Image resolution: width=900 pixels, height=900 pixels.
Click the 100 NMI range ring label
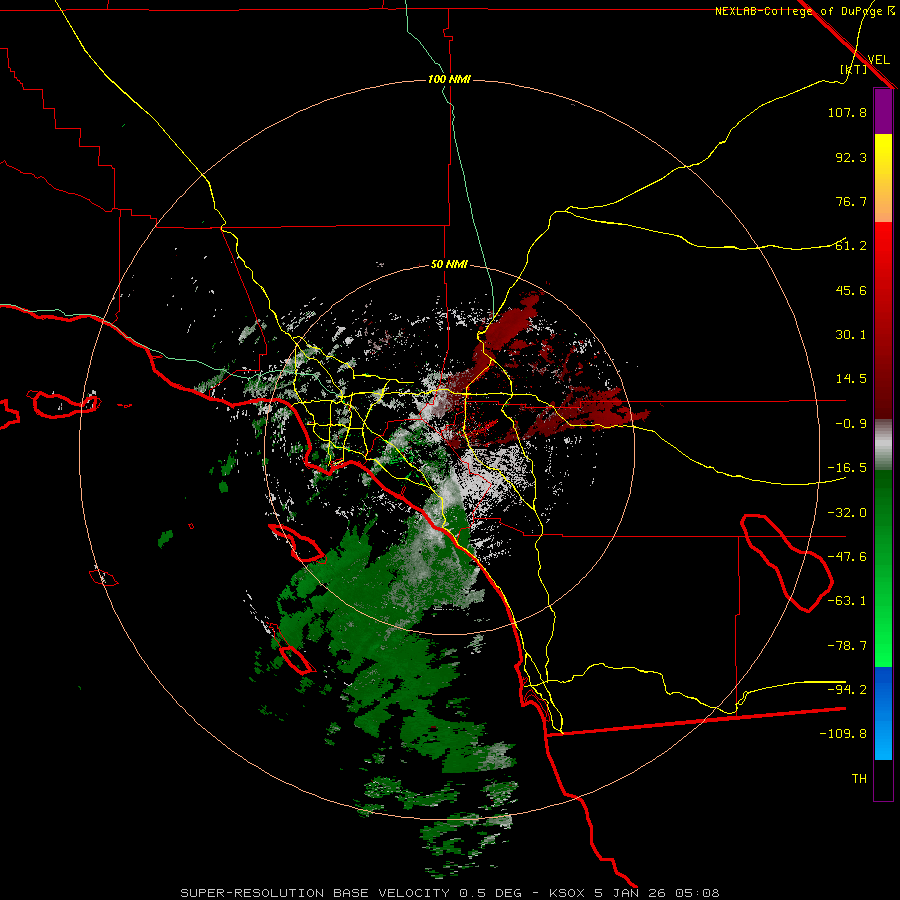(449, 79)
